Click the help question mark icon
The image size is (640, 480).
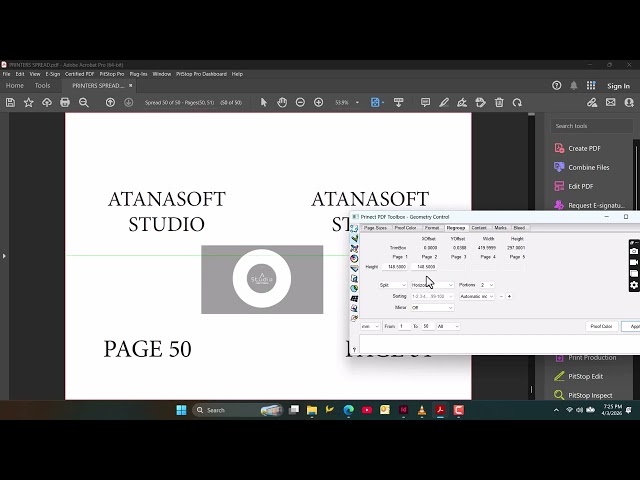pos(556,85)
